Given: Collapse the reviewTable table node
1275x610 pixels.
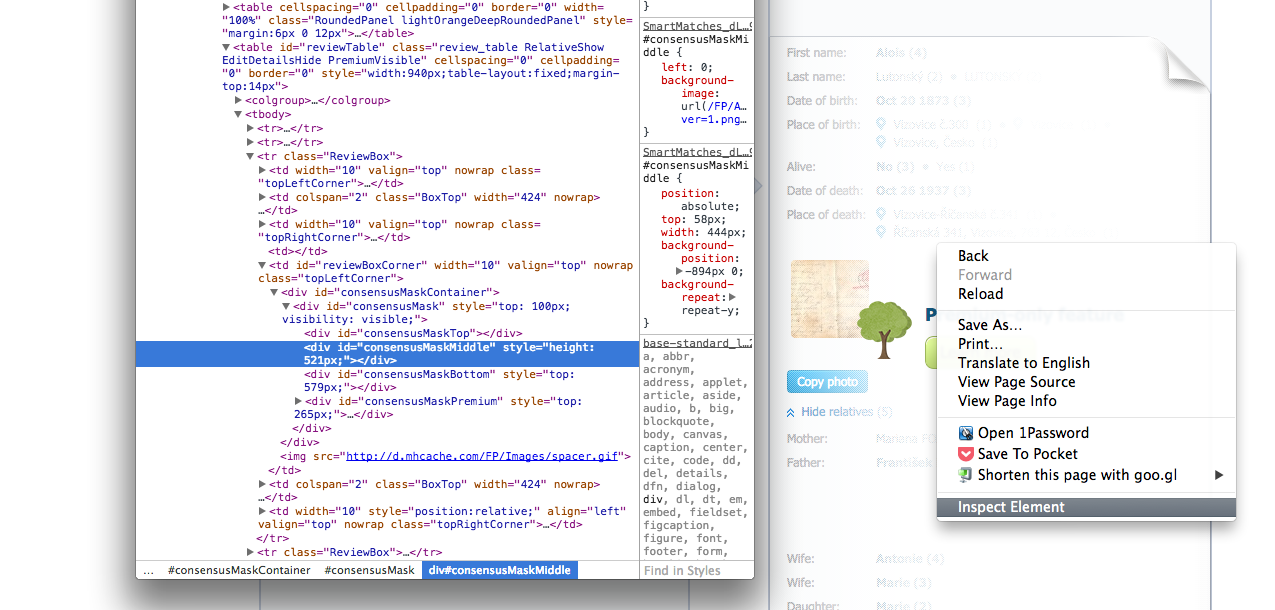Looking at the screenshot, I should [226, 47].
